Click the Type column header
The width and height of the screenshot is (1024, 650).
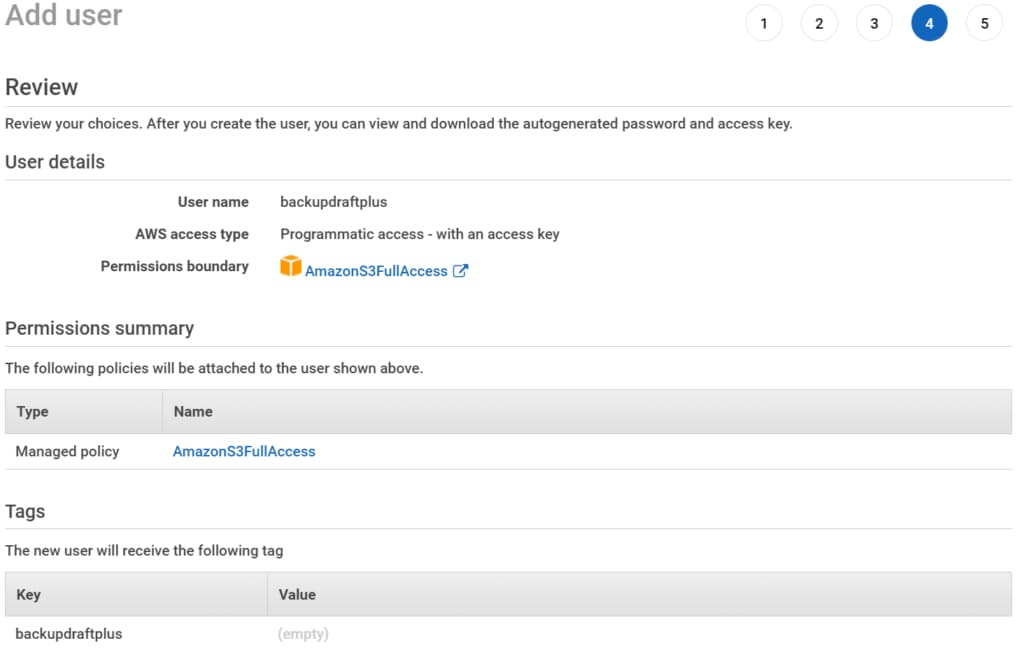click(84, 412)
